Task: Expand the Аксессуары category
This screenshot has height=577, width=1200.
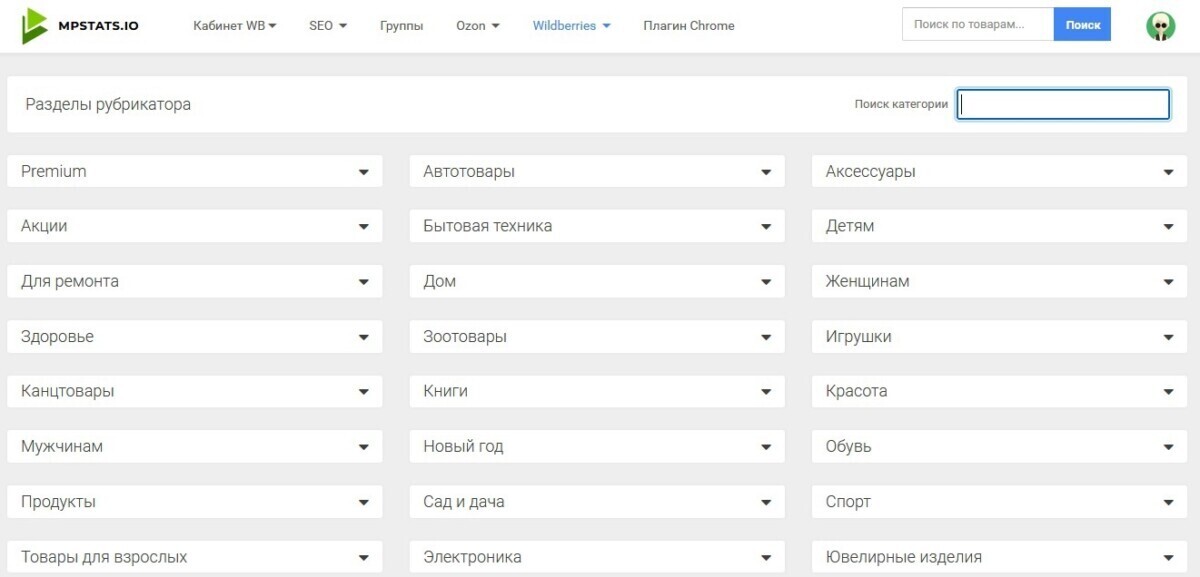Action: (x=1000, y=172)
